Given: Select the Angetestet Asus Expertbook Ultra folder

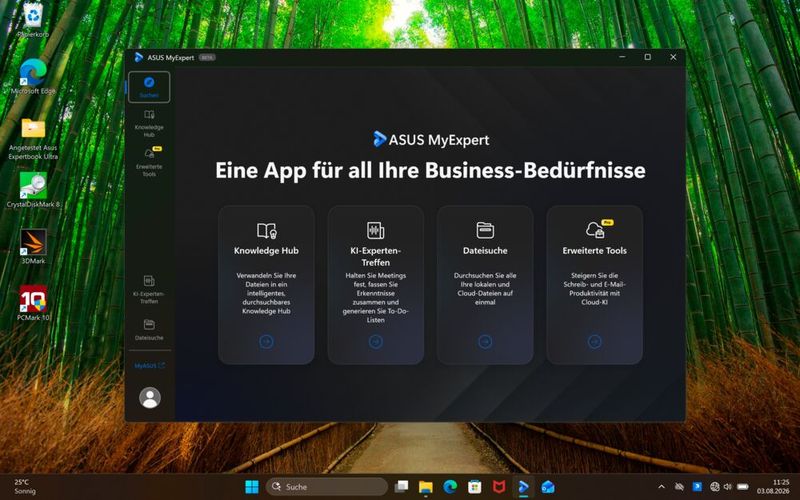Looking at the screenshot, I should point(33,138).
